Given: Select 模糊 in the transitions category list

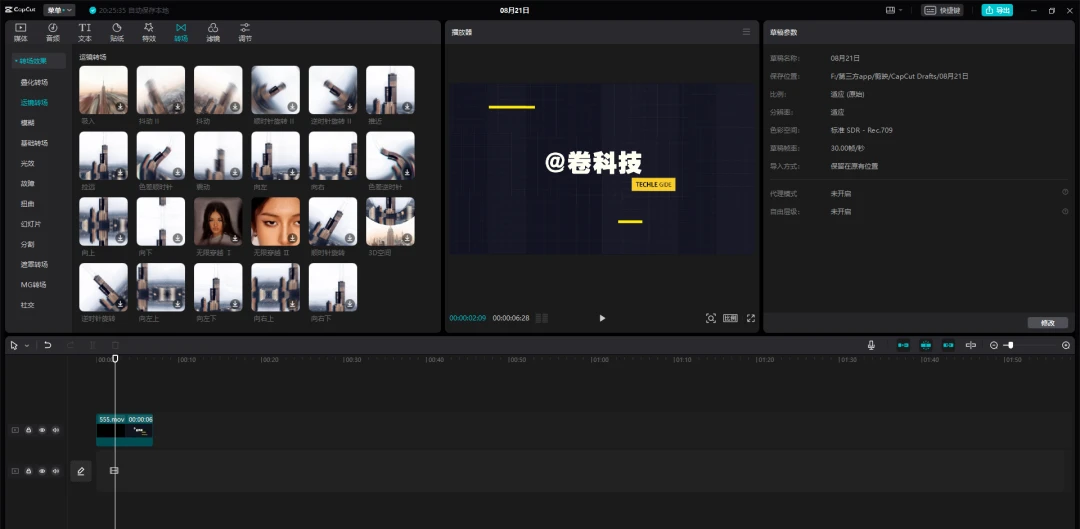Looking at the screenshot, I should point(28,123).
